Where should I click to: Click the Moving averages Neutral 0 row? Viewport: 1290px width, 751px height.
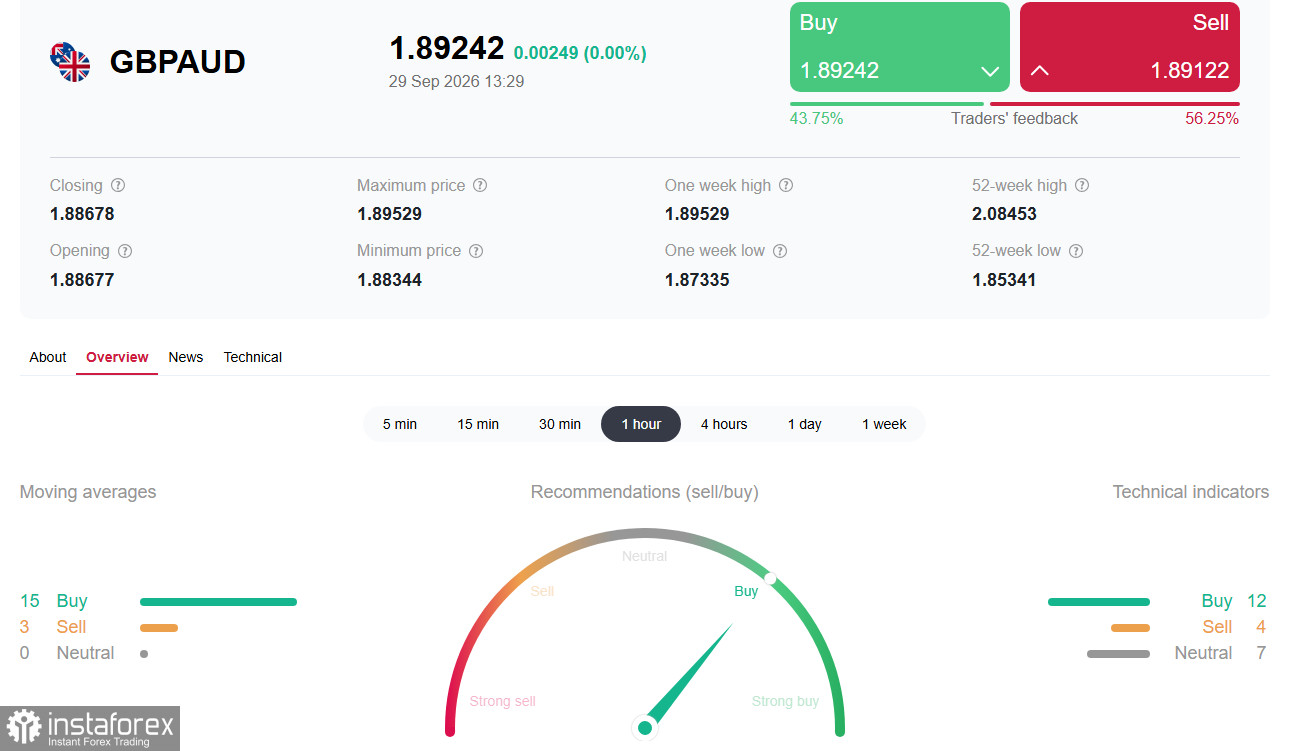(84, 653)
